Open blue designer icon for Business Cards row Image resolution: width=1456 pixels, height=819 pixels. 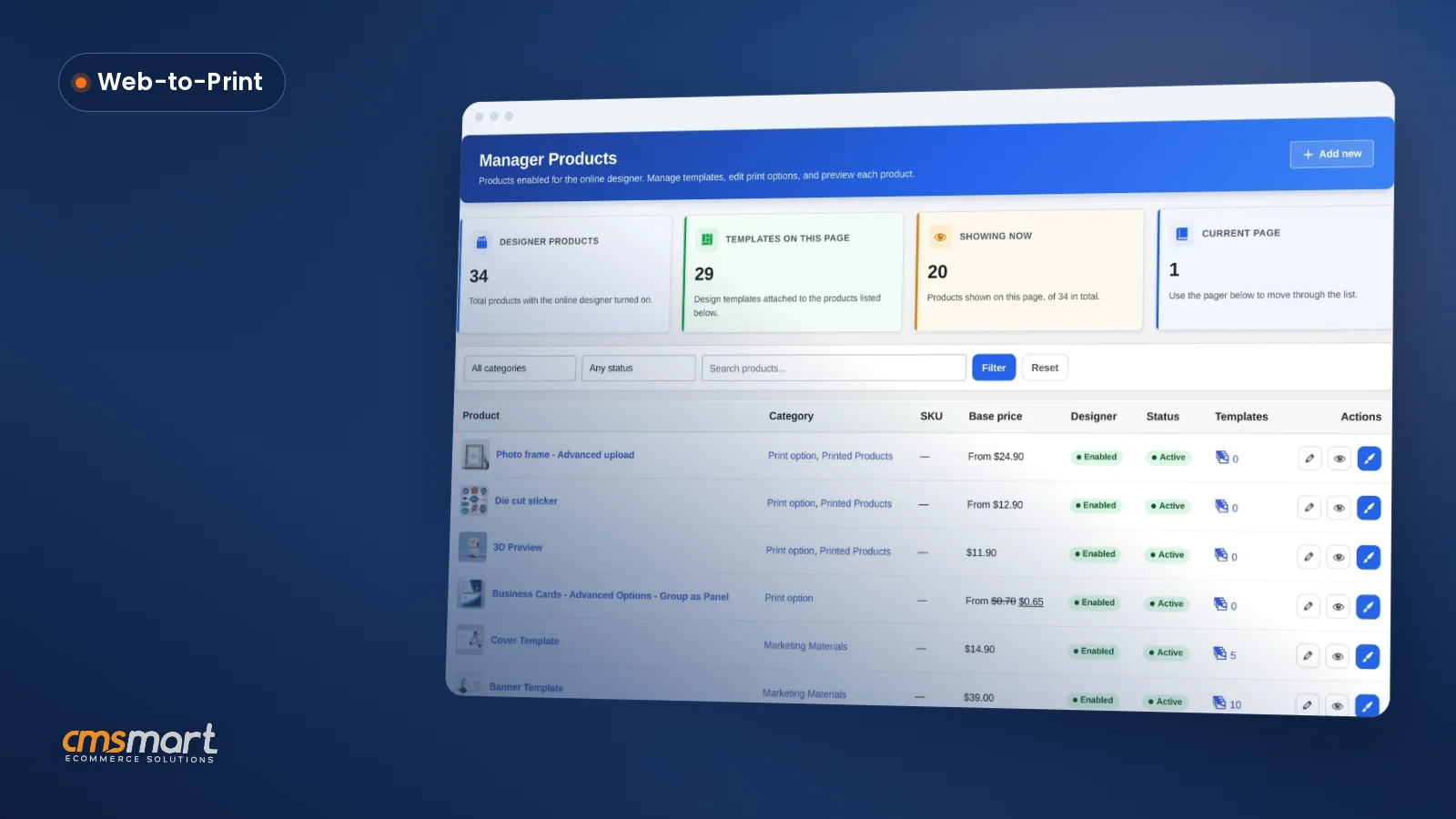pos(1368,607)
